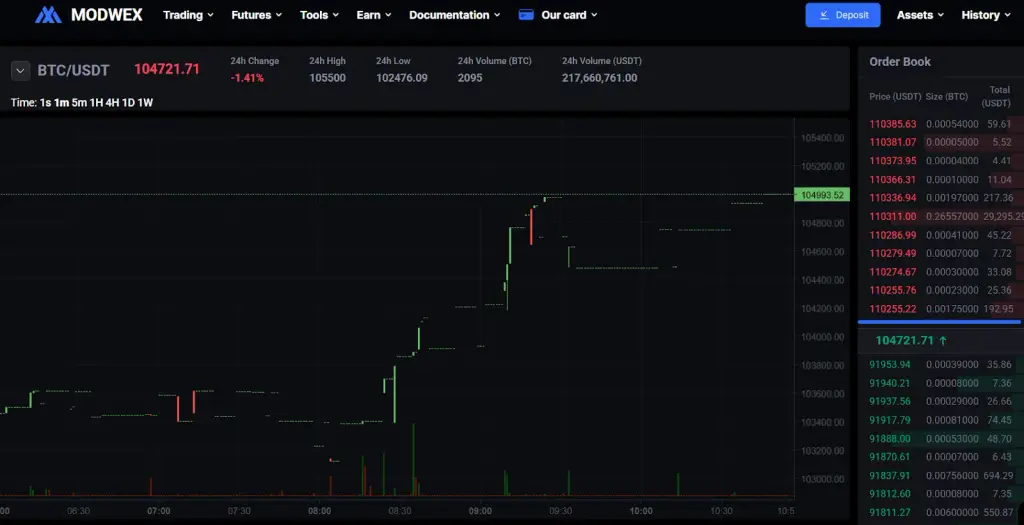Click the 09:00 time axis label

(480, 511)
